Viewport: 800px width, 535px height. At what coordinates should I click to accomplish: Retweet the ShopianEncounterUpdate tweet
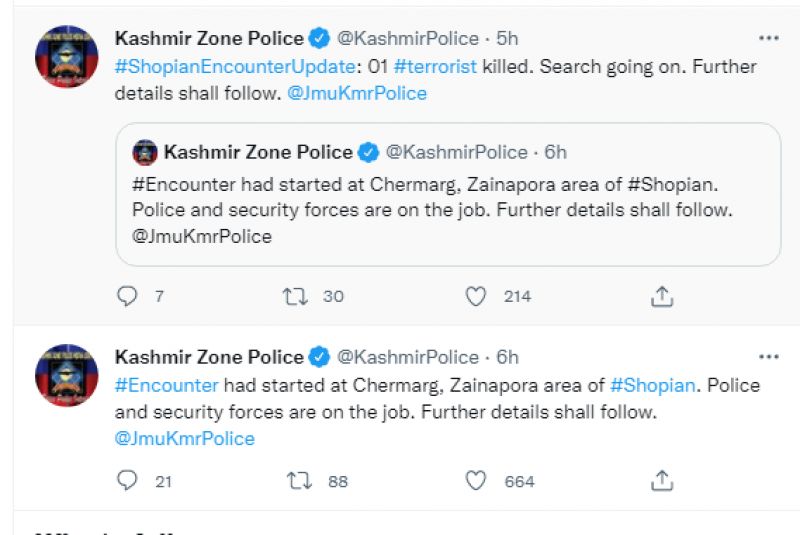[x=296, y=296]
